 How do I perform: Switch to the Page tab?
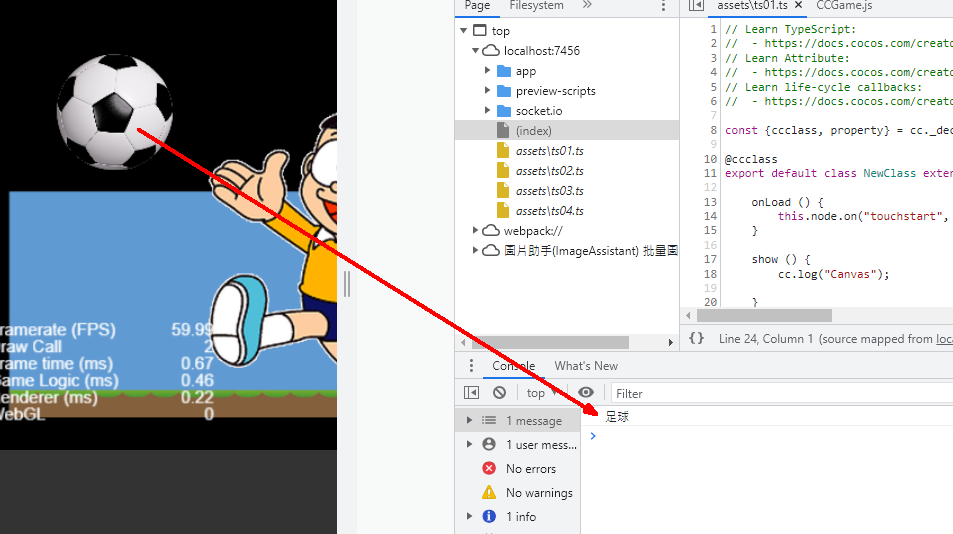click(477, 5)
